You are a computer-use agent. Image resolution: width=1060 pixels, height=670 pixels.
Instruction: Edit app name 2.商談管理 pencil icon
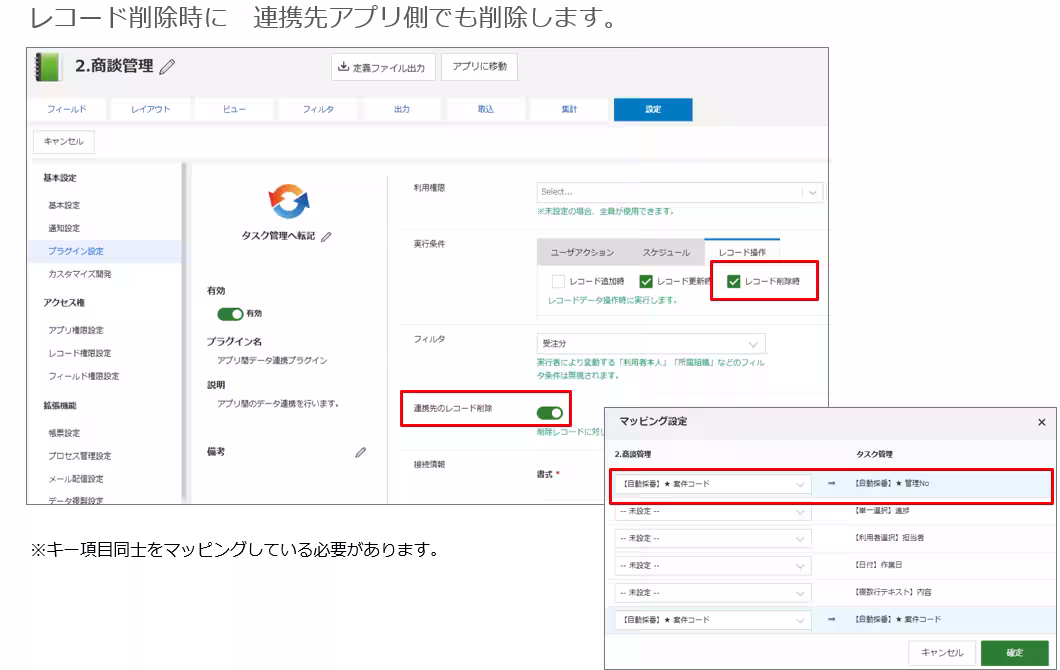pyautogui.click(x=167, y=66)
